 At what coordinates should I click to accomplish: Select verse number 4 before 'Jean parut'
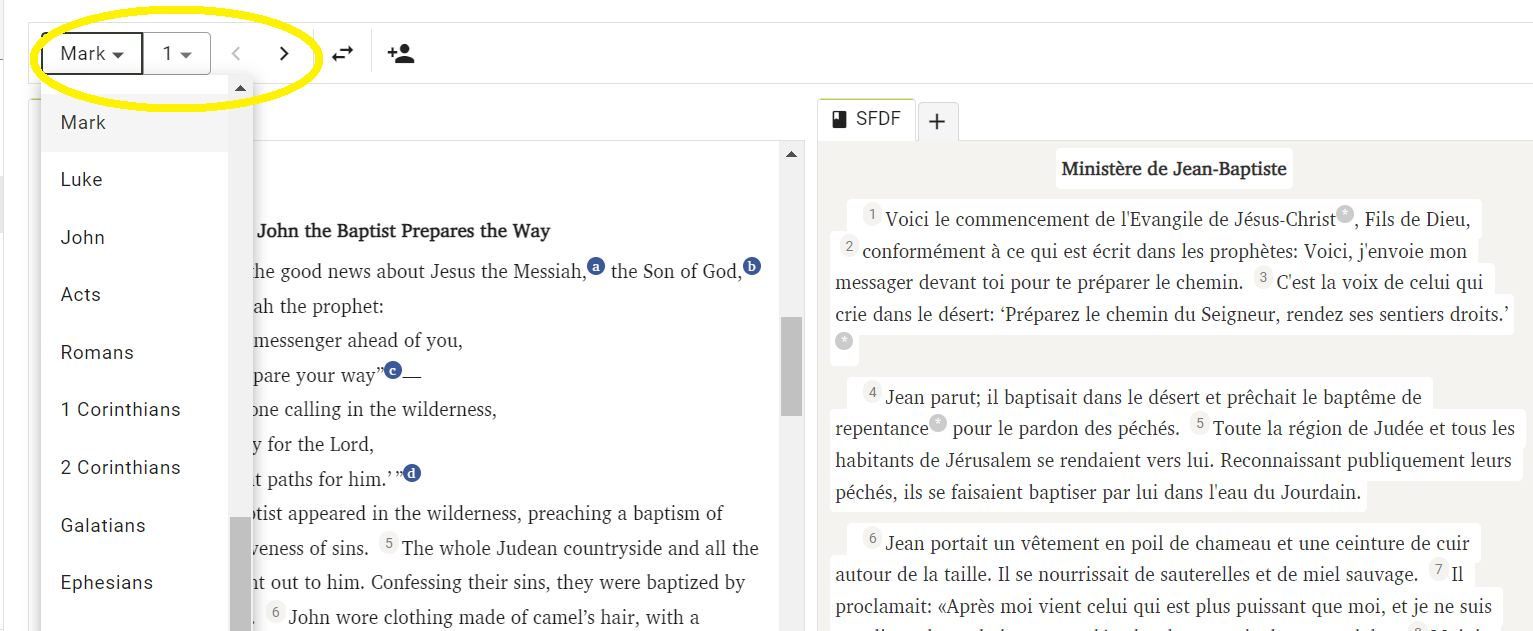click(872, 393)
